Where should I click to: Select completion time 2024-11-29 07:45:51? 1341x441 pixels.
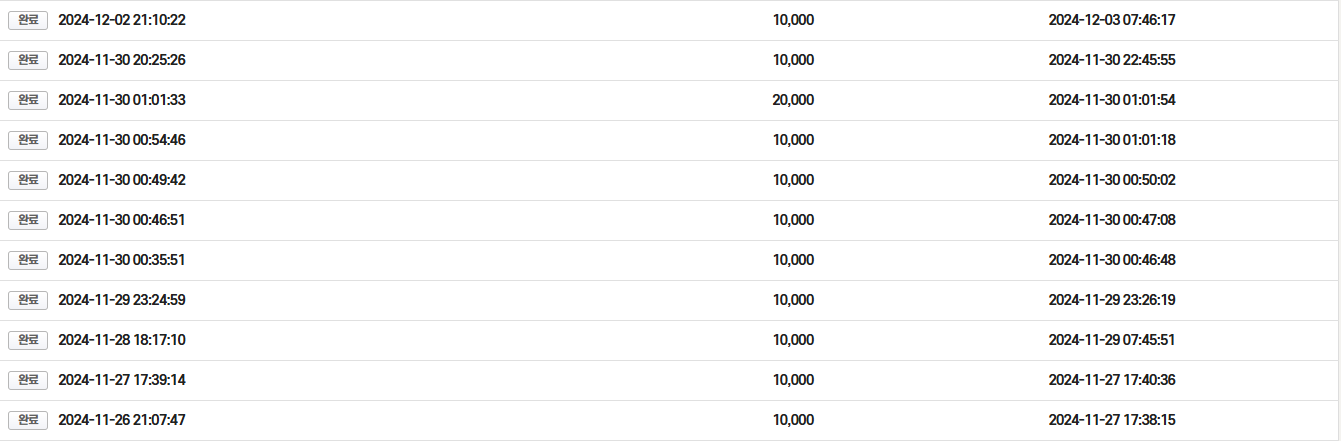1112,340
